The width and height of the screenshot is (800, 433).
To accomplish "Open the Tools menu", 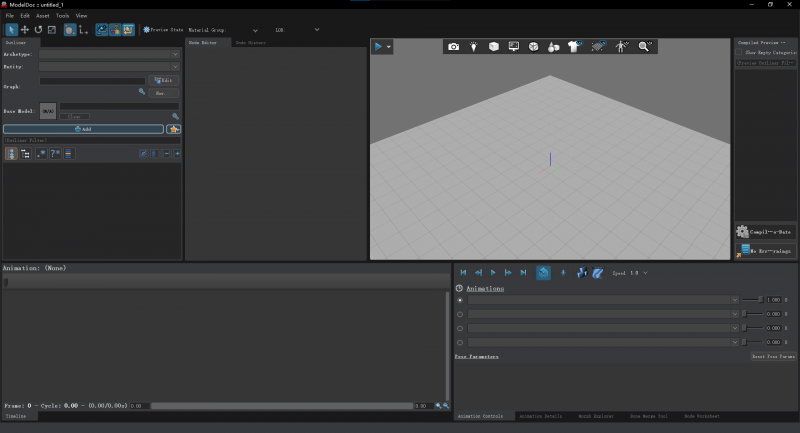I will (62, 16).
